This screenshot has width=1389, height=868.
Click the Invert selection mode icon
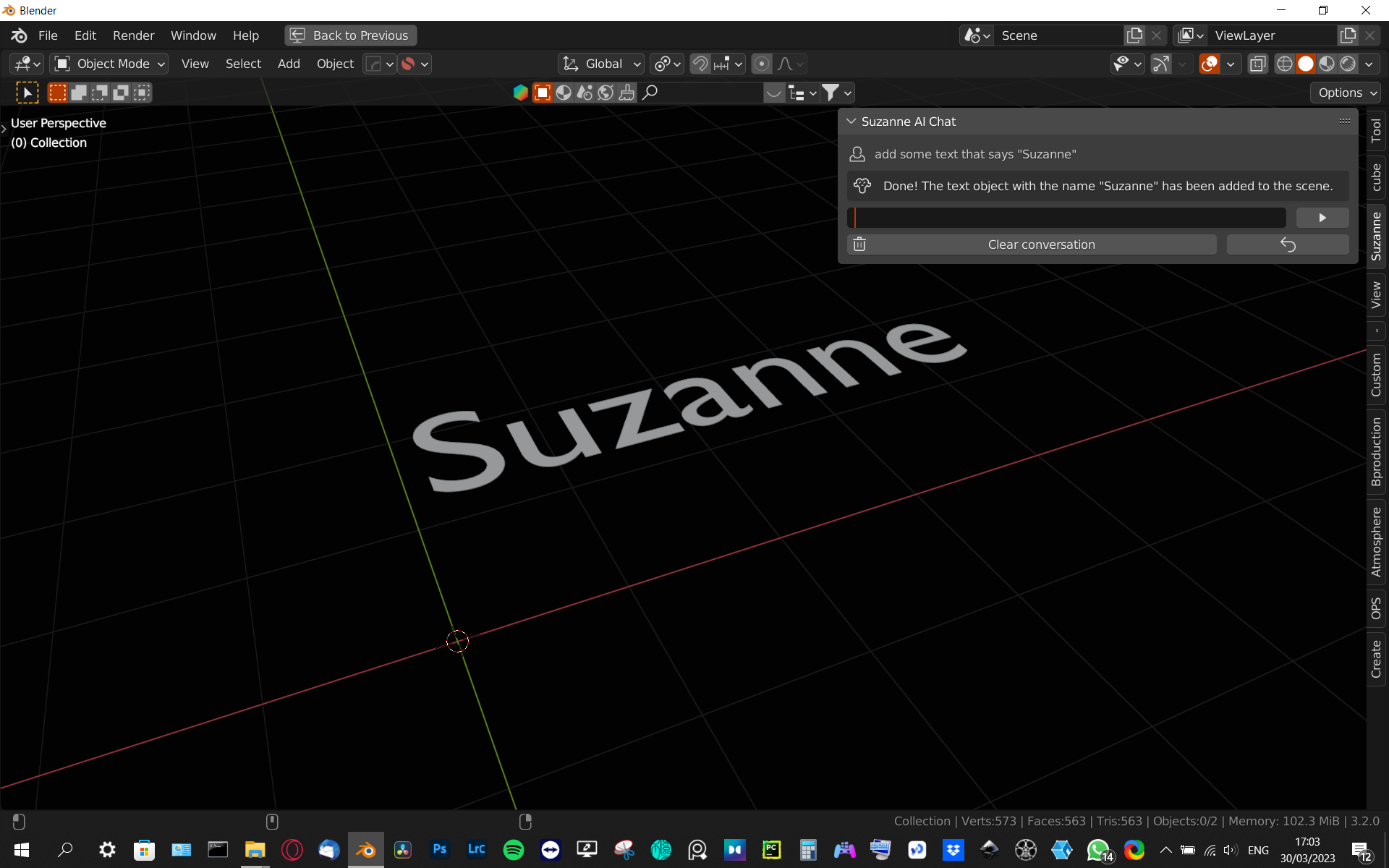(121, 93)
